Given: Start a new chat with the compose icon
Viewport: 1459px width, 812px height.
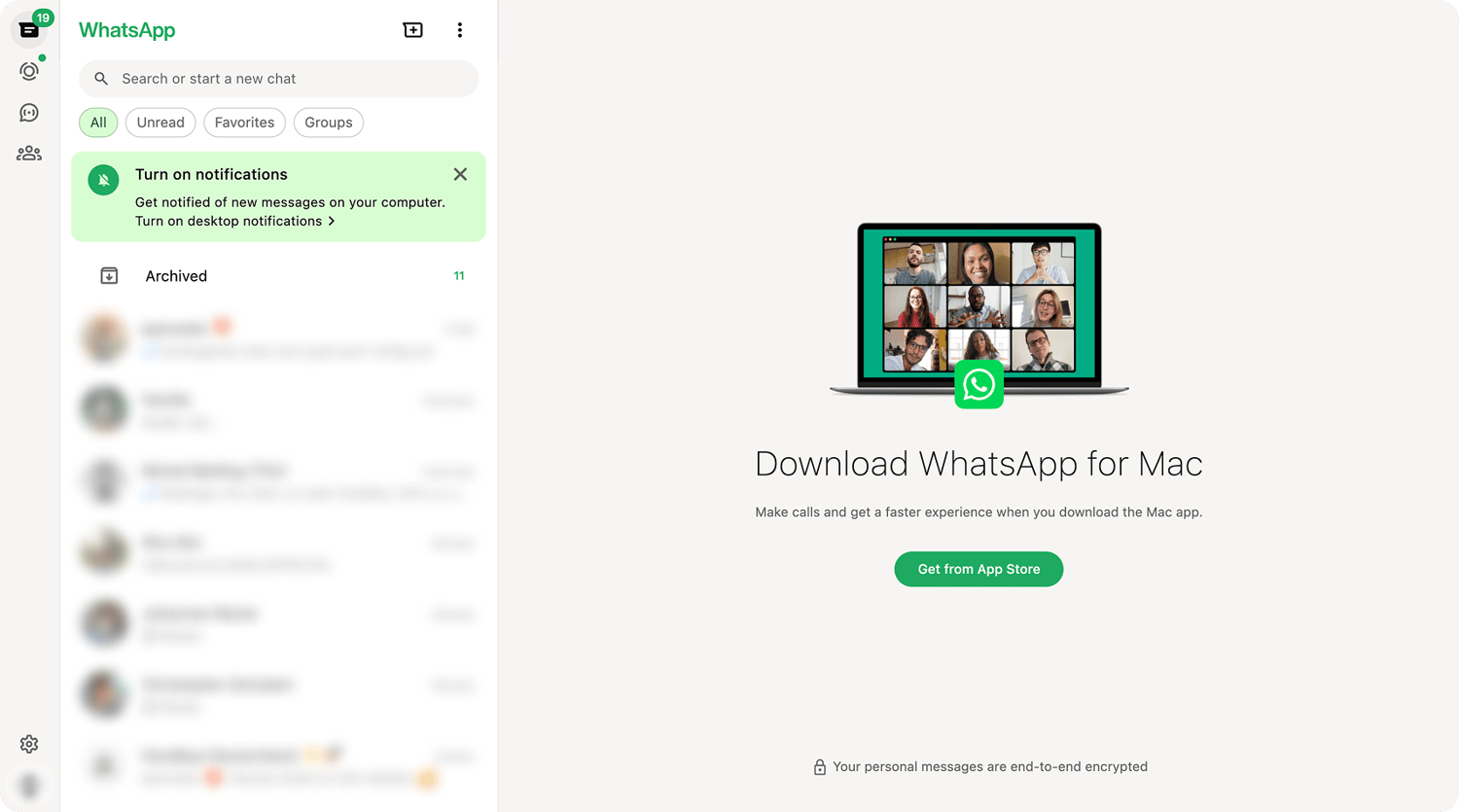Looking at the screenshot, I should pyautogui.click(x=412, y=29).
